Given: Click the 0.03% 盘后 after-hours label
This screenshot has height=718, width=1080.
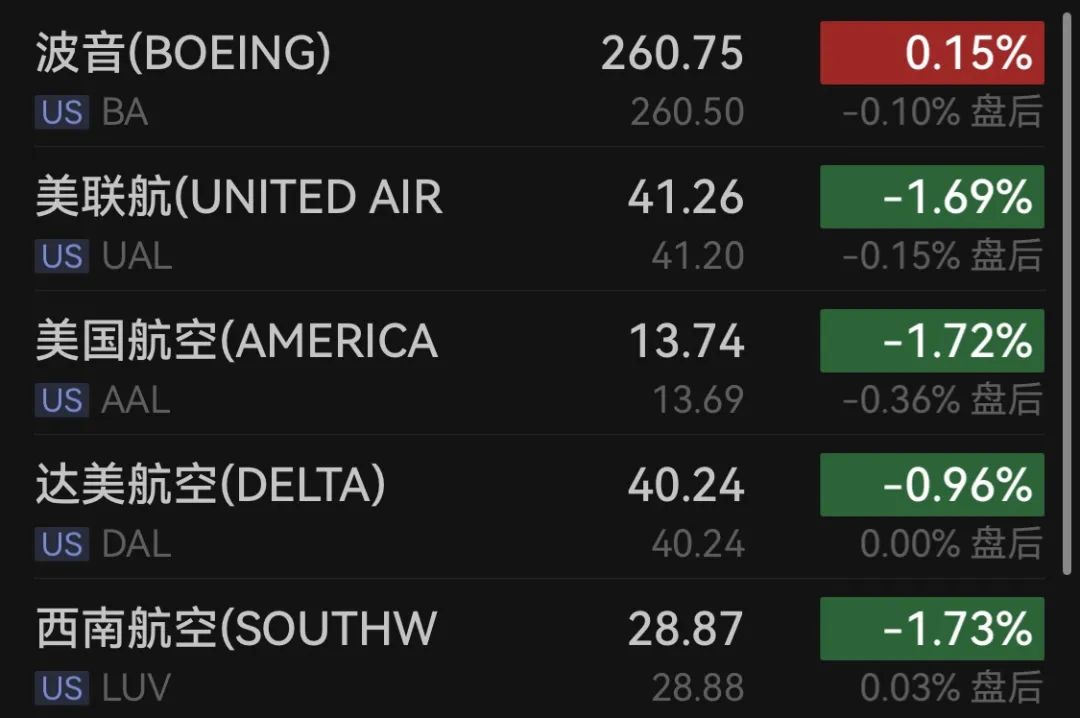Looking at the screenshot, I should (x=951, y=688).
